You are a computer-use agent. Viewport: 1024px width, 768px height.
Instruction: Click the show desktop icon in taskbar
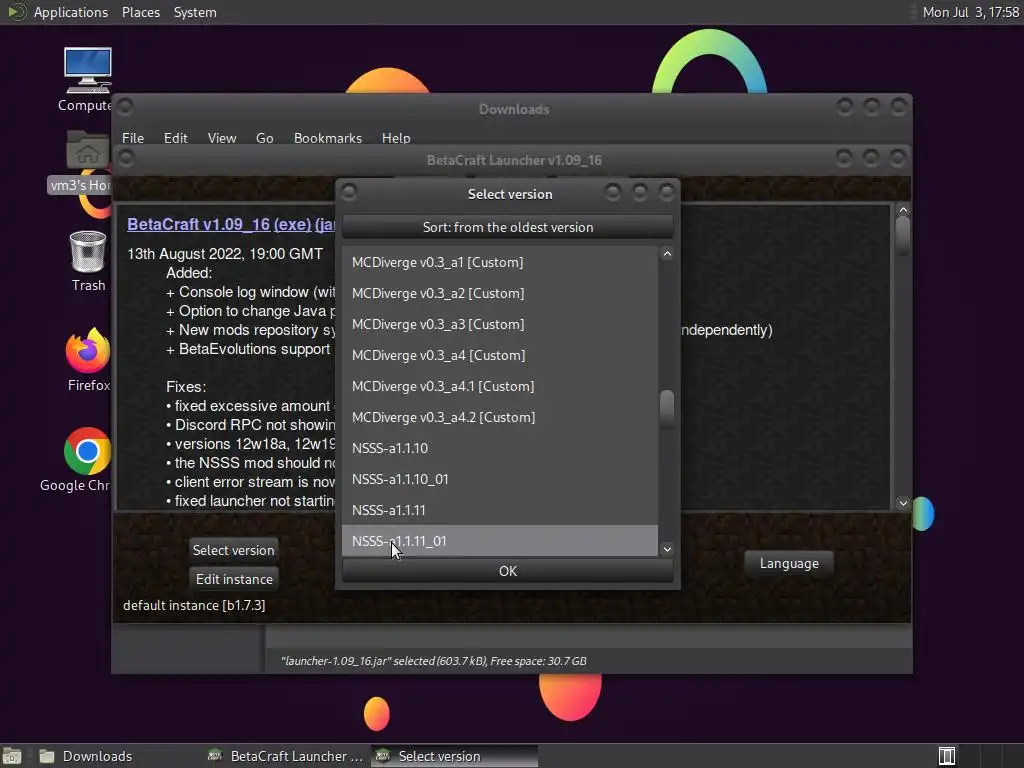12,756
